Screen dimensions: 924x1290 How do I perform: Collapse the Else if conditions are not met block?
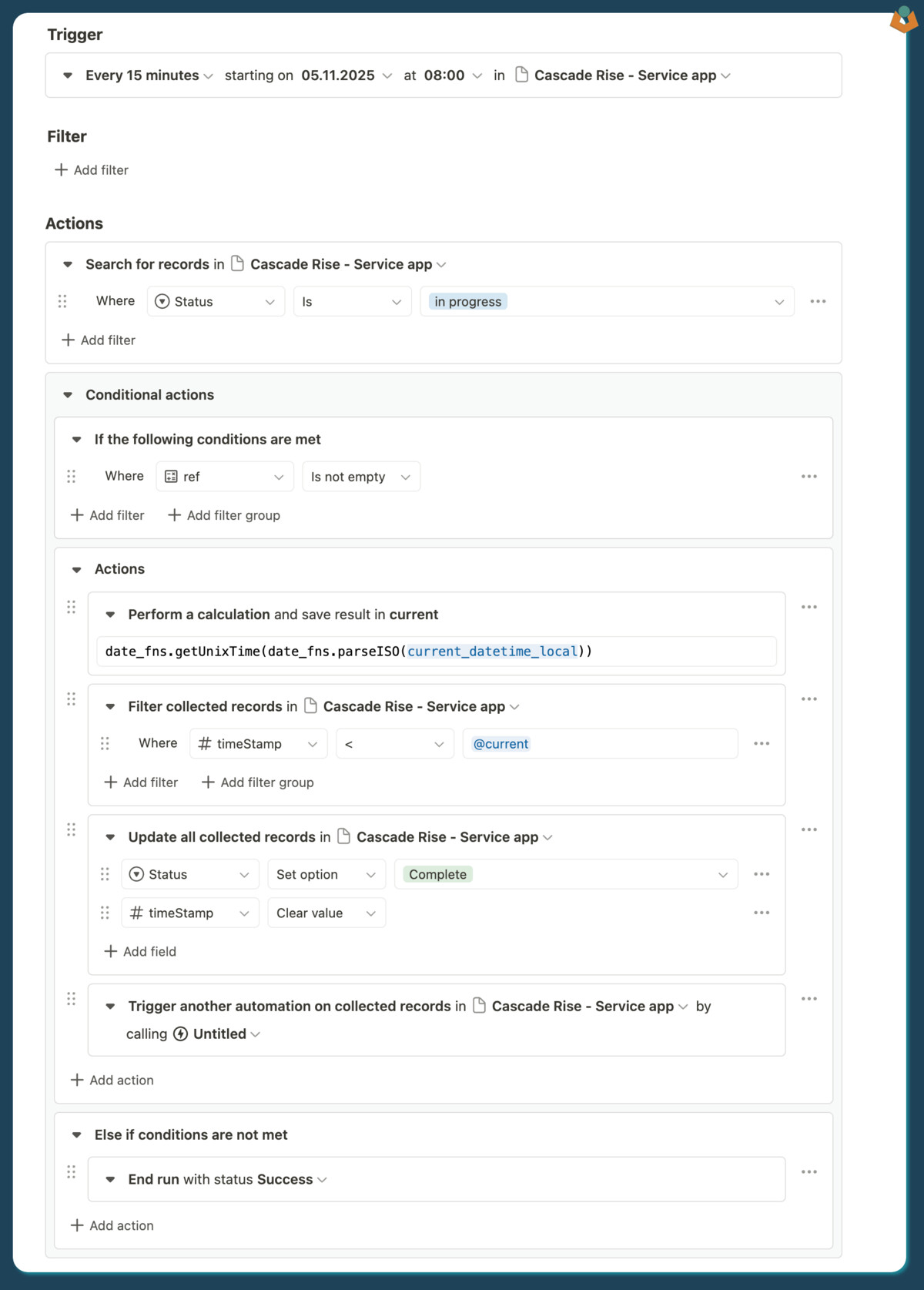77,1135
